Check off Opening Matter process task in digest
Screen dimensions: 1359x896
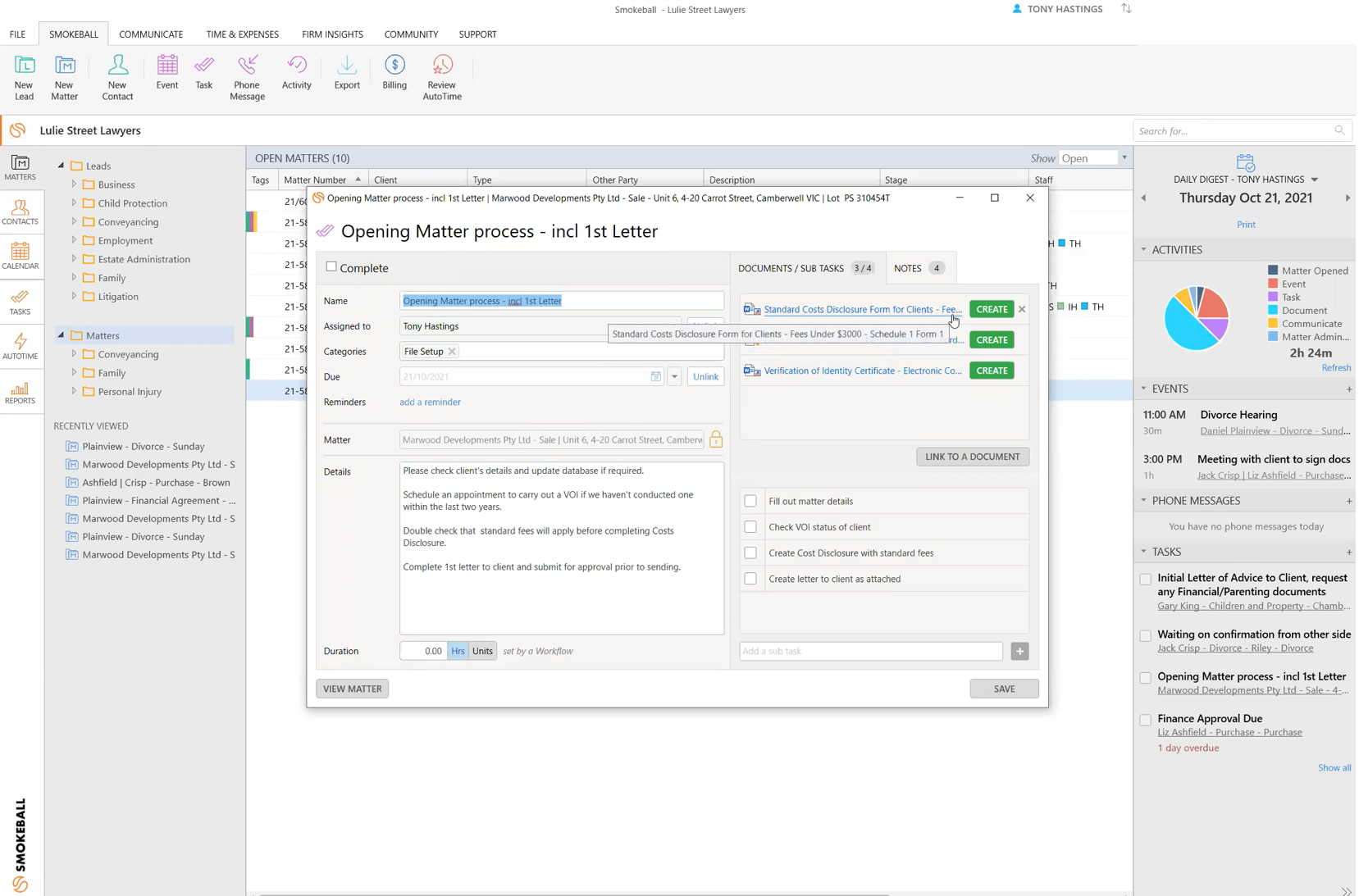(1146, 678)
